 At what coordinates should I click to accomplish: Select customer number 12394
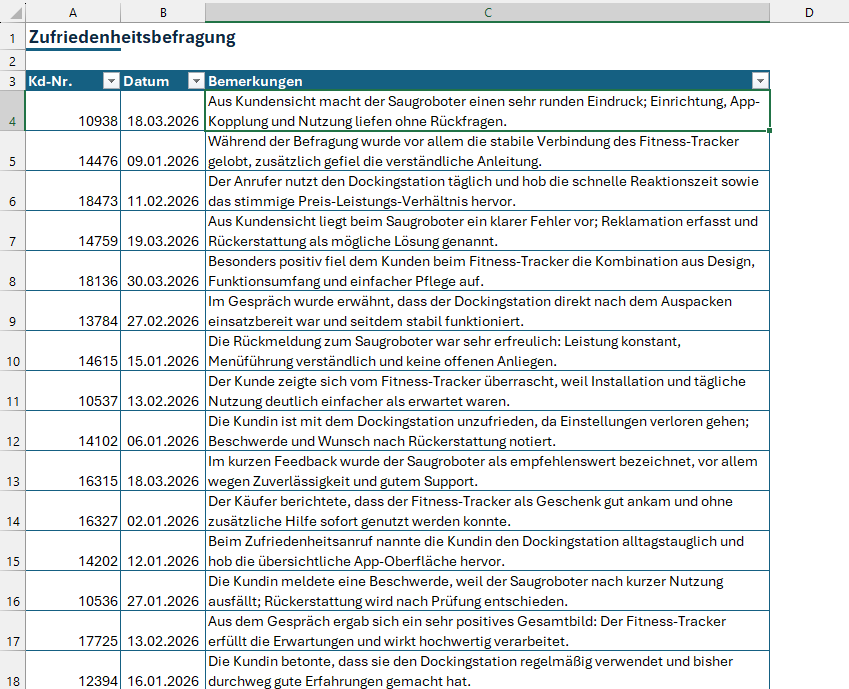pyautogui.click(x=73, y=671)
